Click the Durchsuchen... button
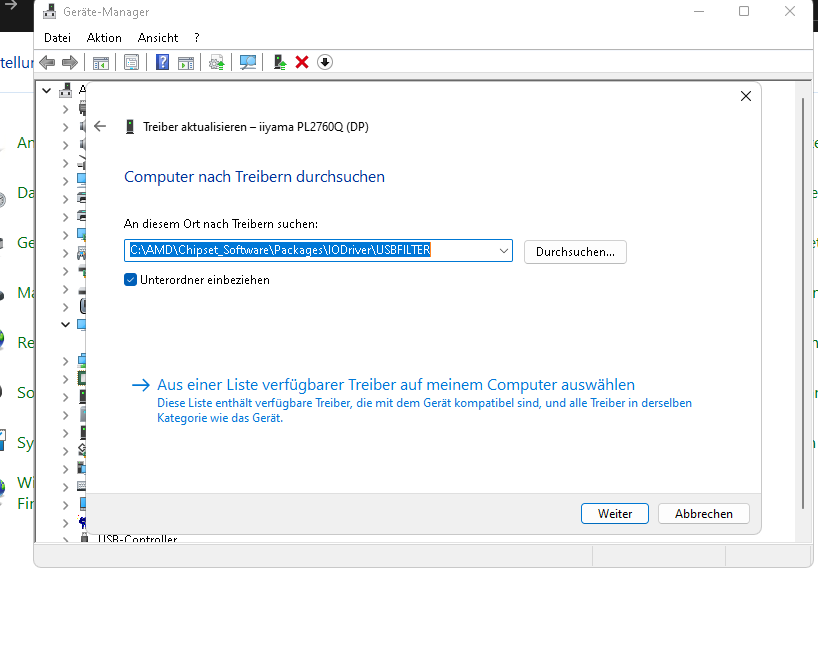Image resolution: width=818 pixels, height=664 pixels. (x=575, y=252)
